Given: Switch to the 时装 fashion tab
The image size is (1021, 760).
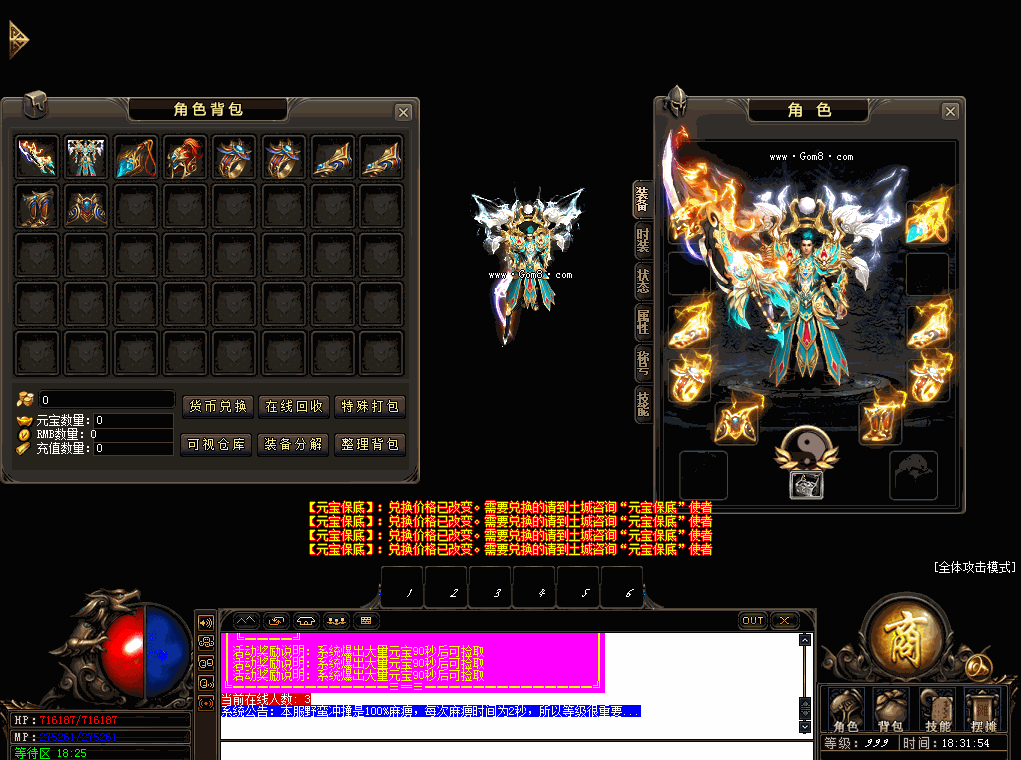Looking at the screenshot, I should [x=643, y=241].
